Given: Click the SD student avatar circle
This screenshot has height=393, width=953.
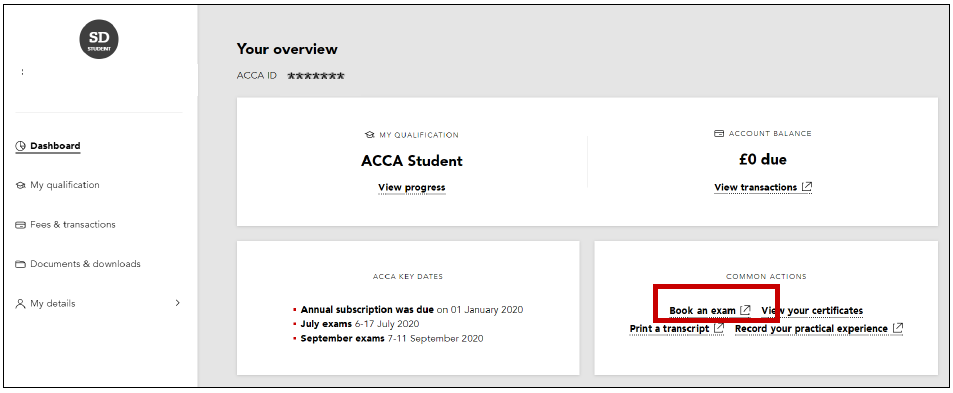Looking at the screenshot, I should (x=99, y=39).
